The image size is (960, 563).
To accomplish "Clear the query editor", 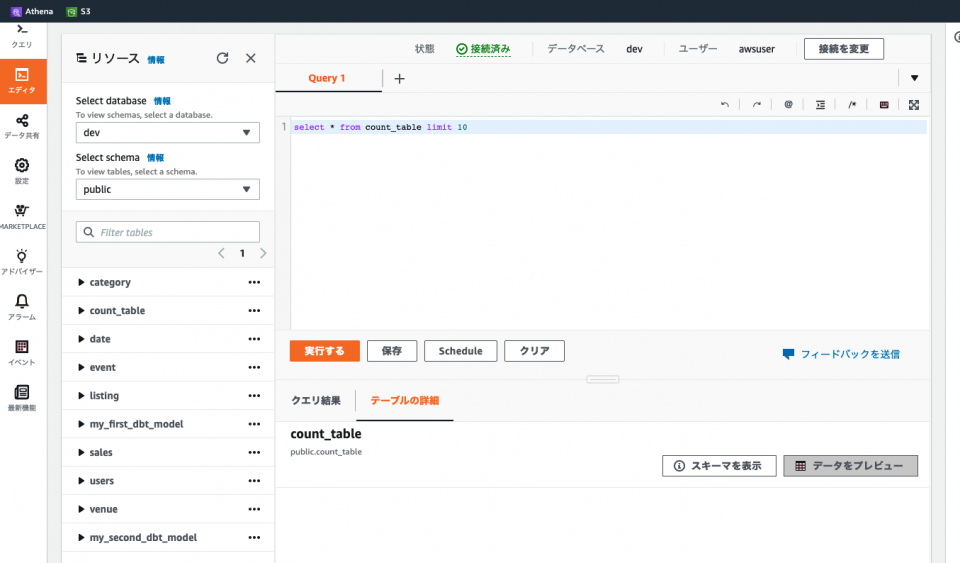I will (534, 351).
